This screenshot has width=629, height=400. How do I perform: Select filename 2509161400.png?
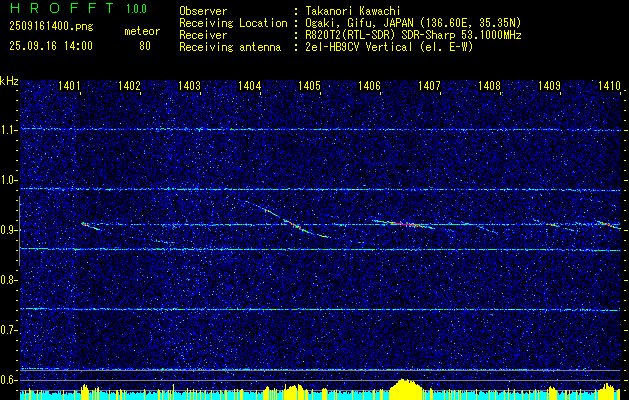[51, 27]
